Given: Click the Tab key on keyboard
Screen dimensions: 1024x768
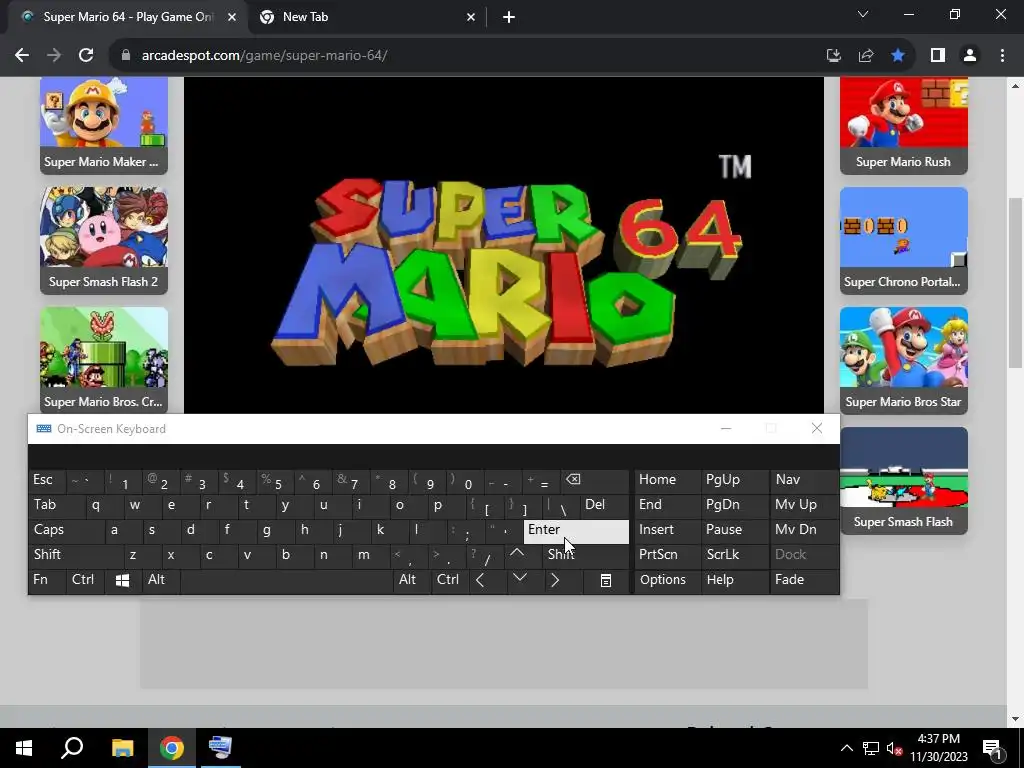Looking at the screenshot, I should [56, 505].
